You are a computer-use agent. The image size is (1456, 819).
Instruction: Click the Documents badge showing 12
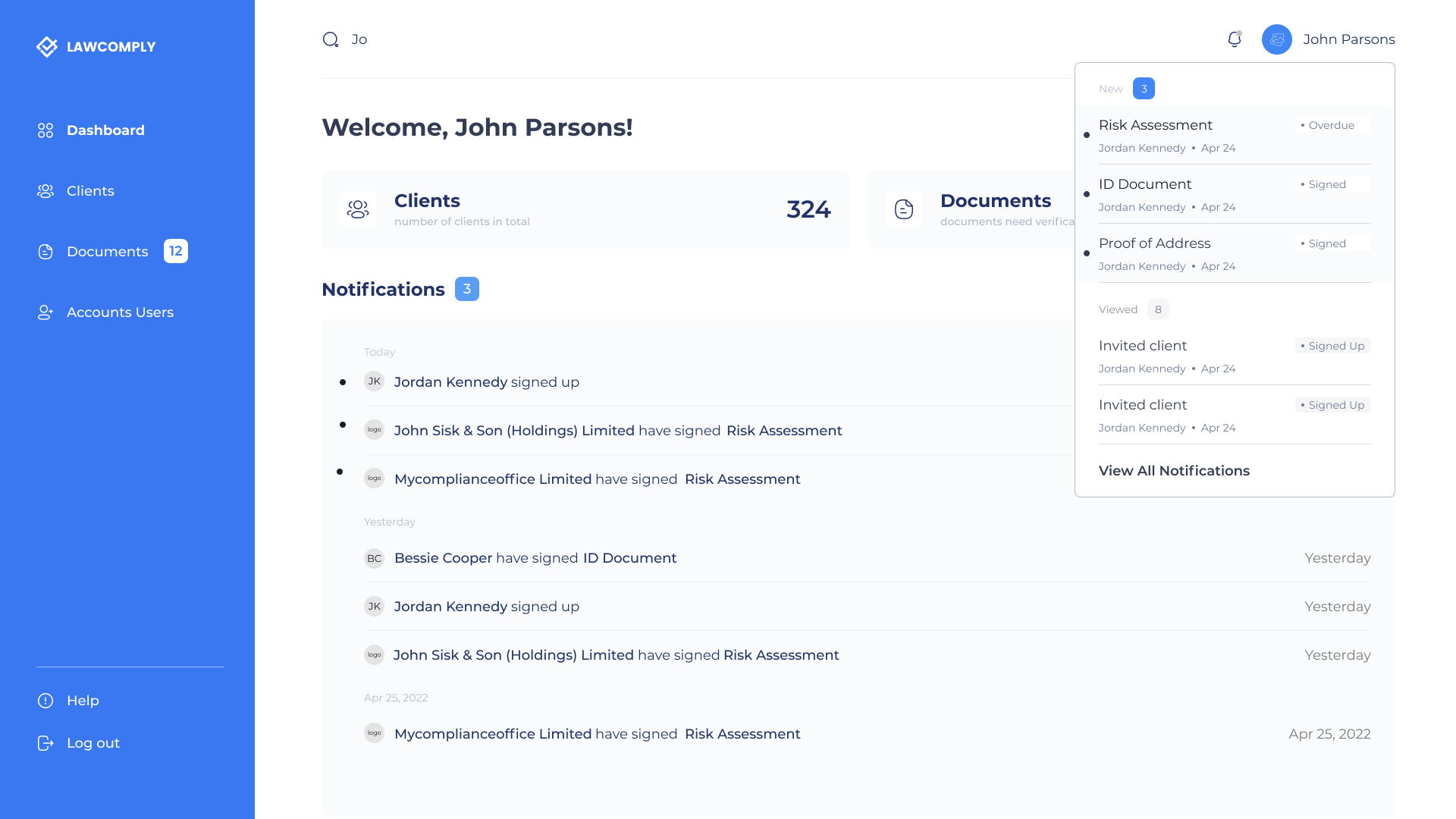(x=176, y=251)
